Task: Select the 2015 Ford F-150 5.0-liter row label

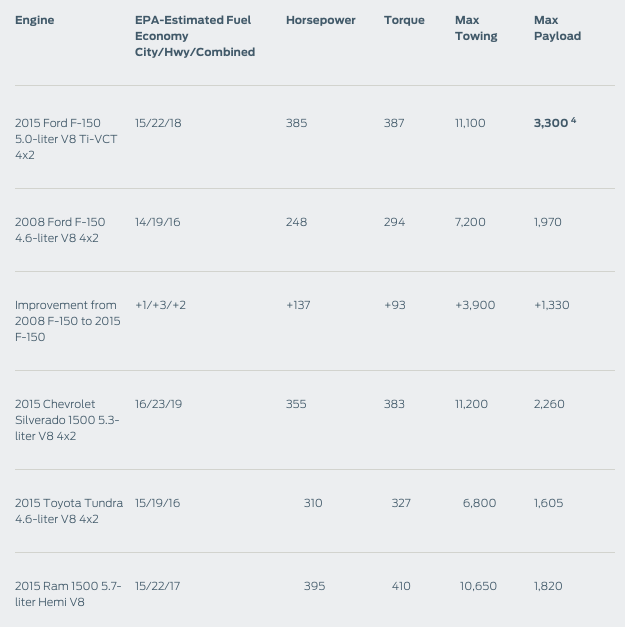Action: coord(66,139)
